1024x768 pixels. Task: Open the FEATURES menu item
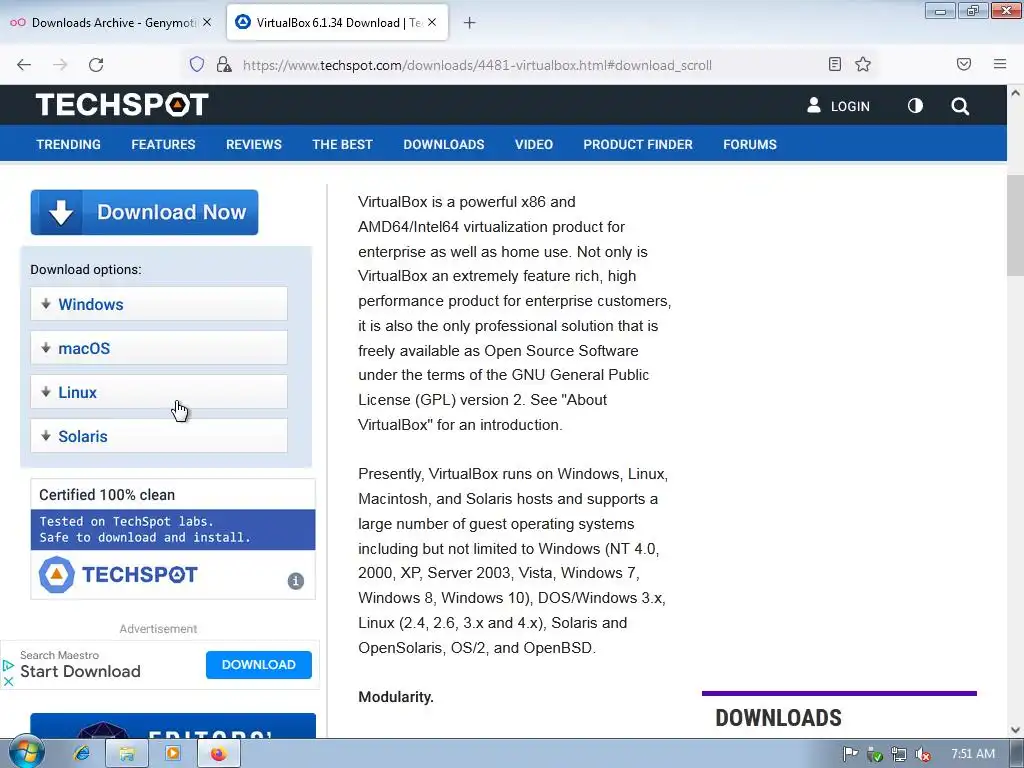click(163, 144)
